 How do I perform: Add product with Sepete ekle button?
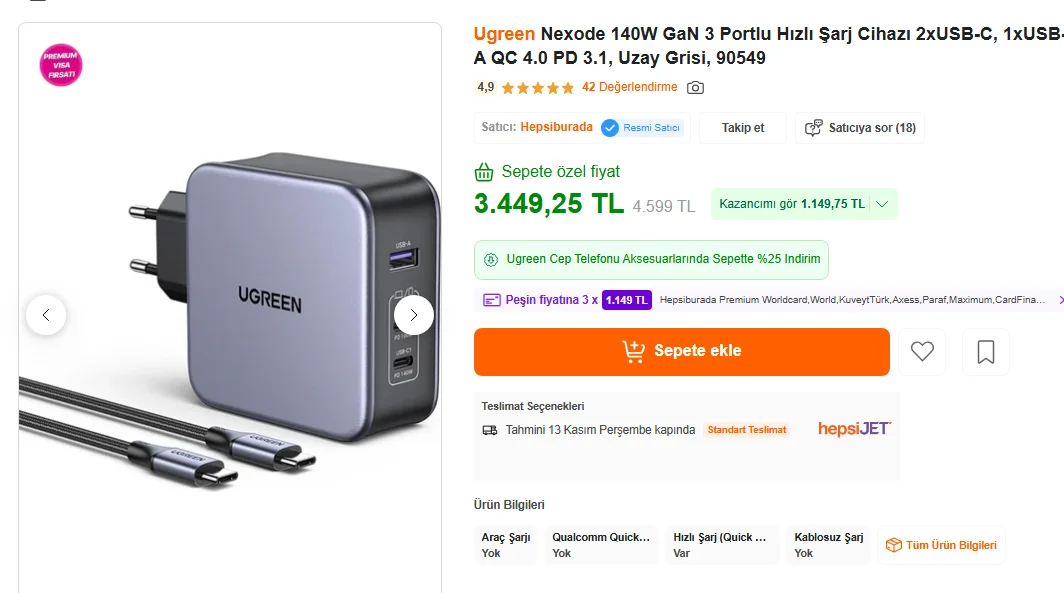pyautogui.click(x=681, y=351)
